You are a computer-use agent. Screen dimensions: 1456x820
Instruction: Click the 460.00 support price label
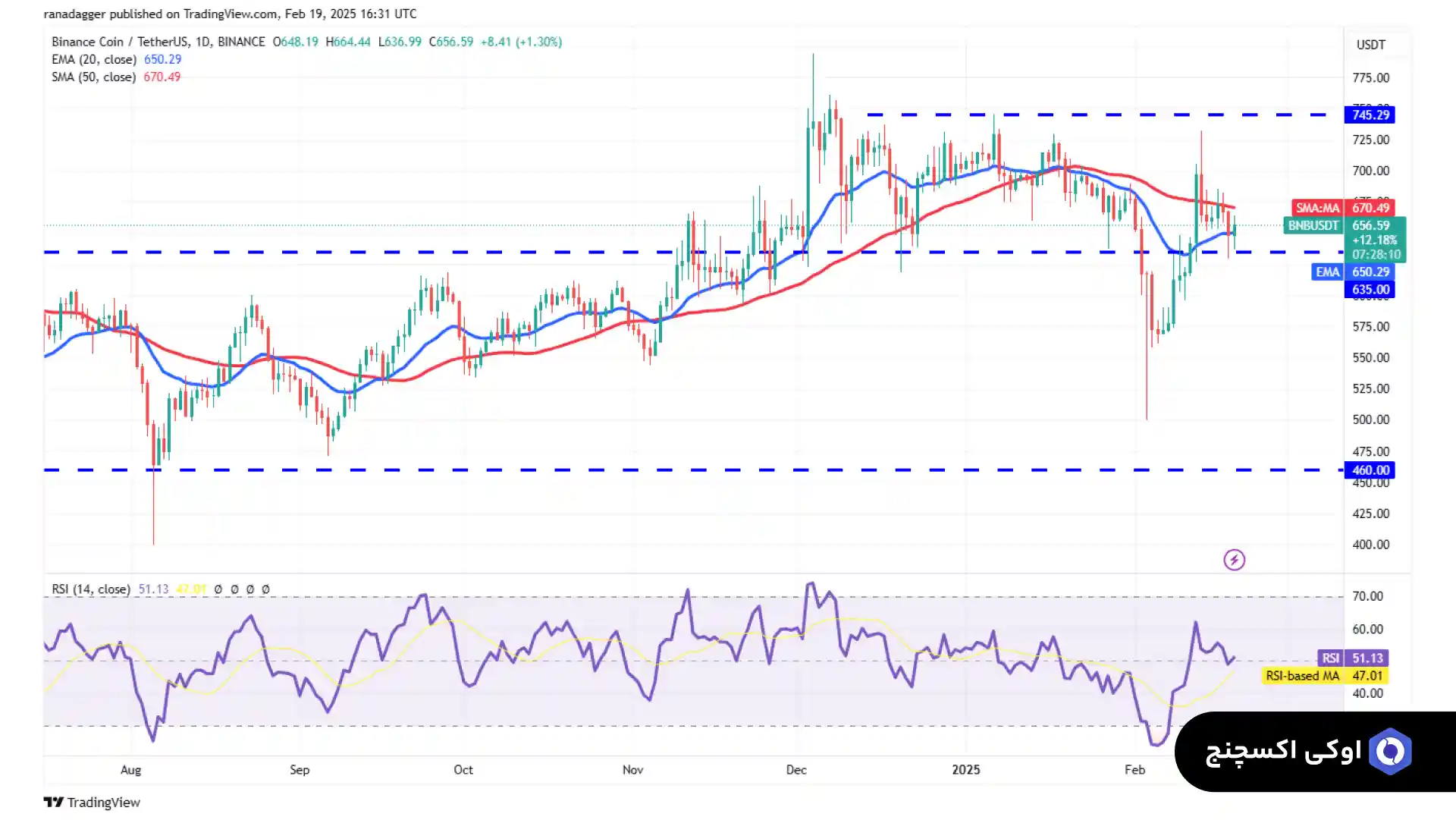click(1370, 470)
